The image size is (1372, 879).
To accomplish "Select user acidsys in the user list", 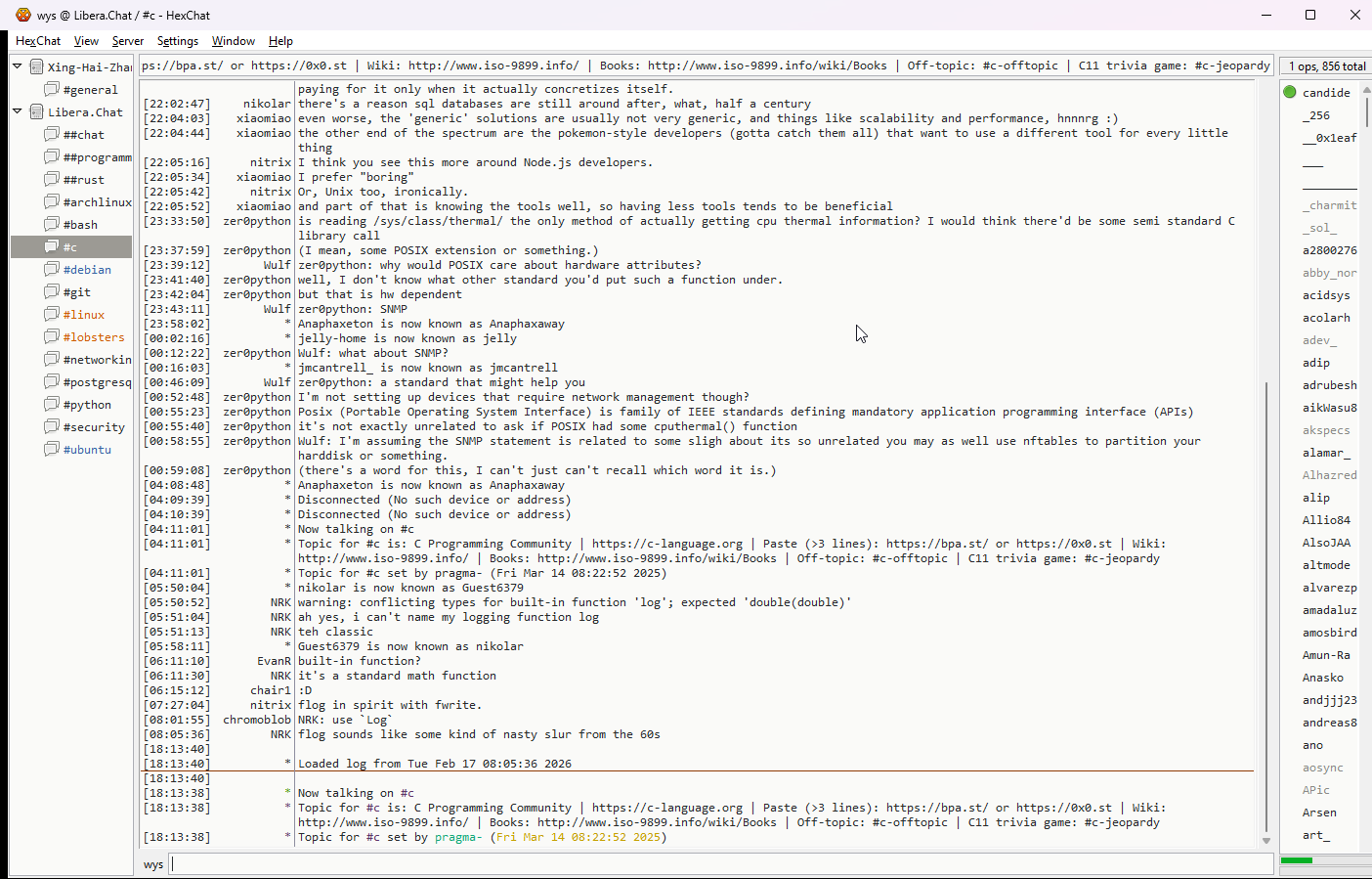I will 1326,295.
